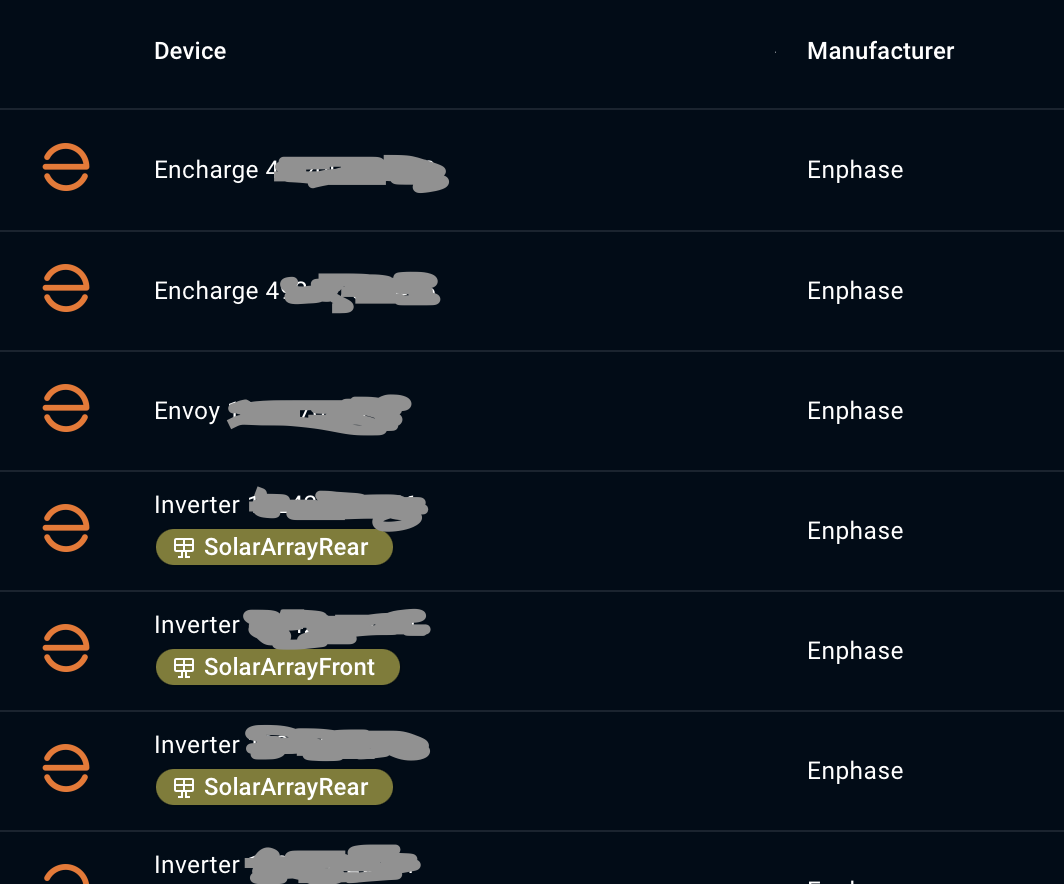Select the SolarArrayRear chip on the third inverter row

click(274, 787)
